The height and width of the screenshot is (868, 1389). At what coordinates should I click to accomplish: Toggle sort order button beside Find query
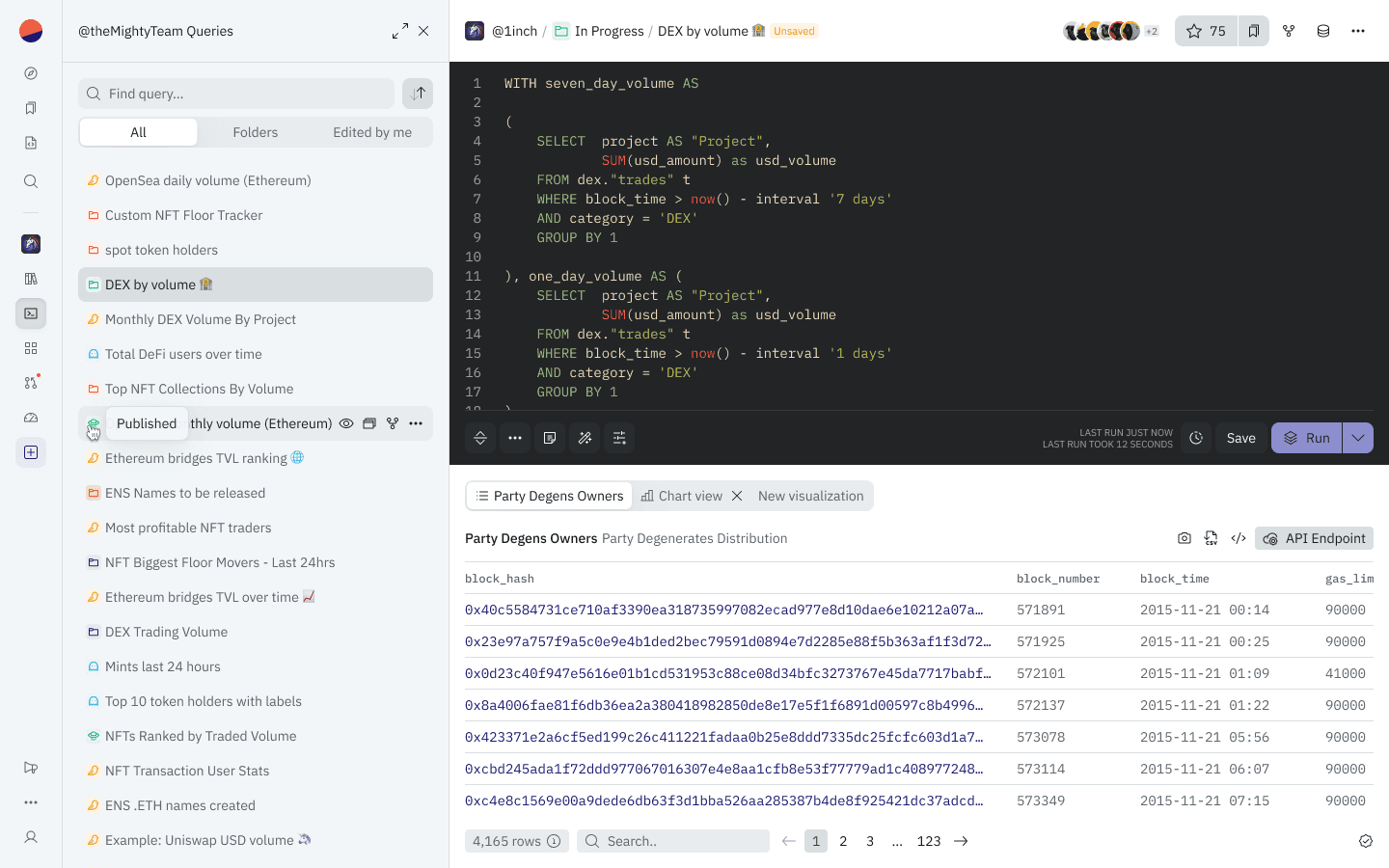(x=418, y=94)
